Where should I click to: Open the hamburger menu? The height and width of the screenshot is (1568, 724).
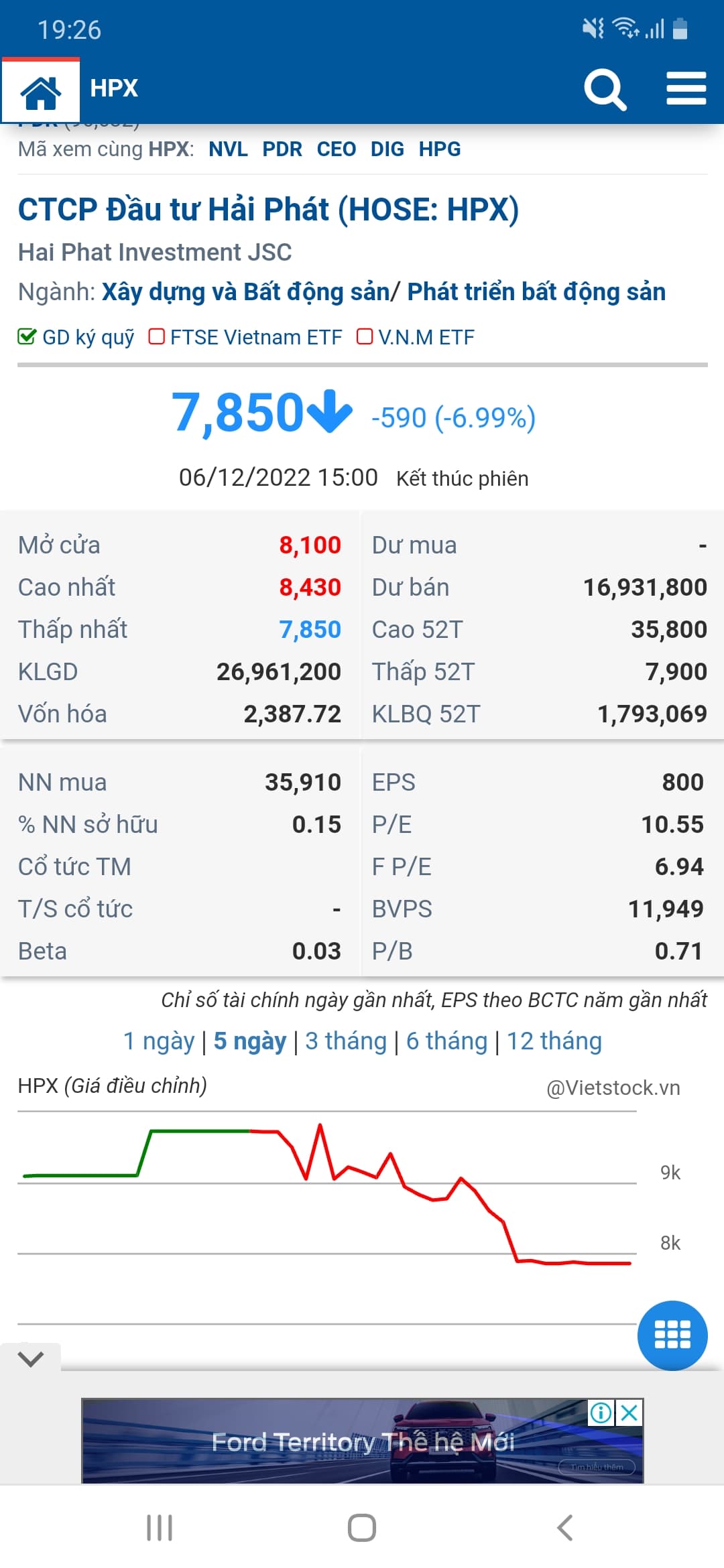point(686,89)
